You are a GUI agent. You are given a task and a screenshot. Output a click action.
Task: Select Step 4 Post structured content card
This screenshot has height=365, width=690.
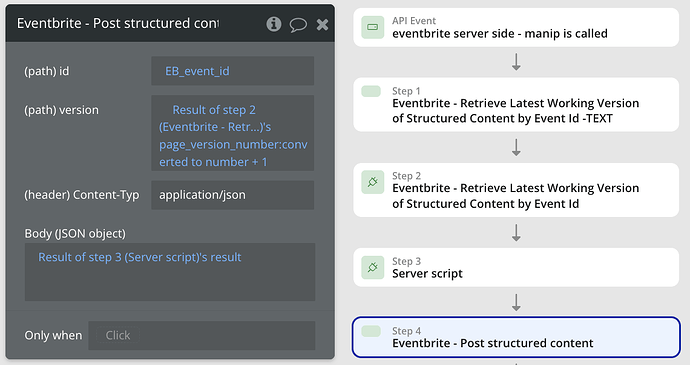click(516, 337)
